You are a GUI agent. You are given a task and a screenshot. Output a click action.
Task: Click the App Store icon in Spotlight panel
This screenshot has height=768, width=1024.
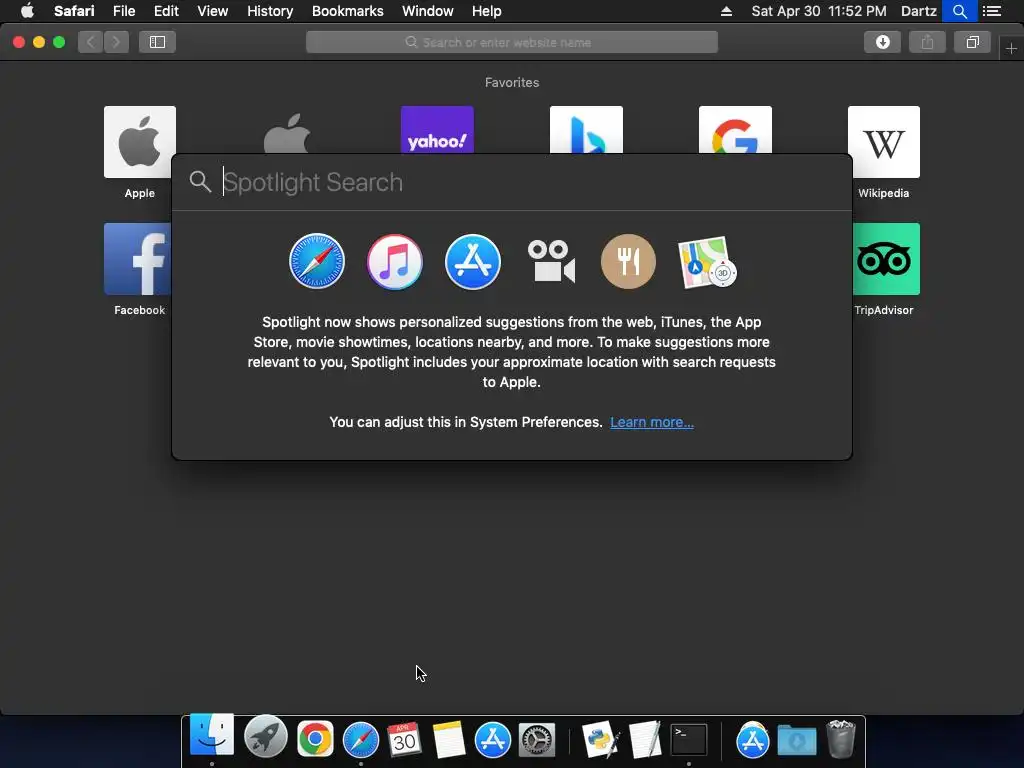[473, 261]
